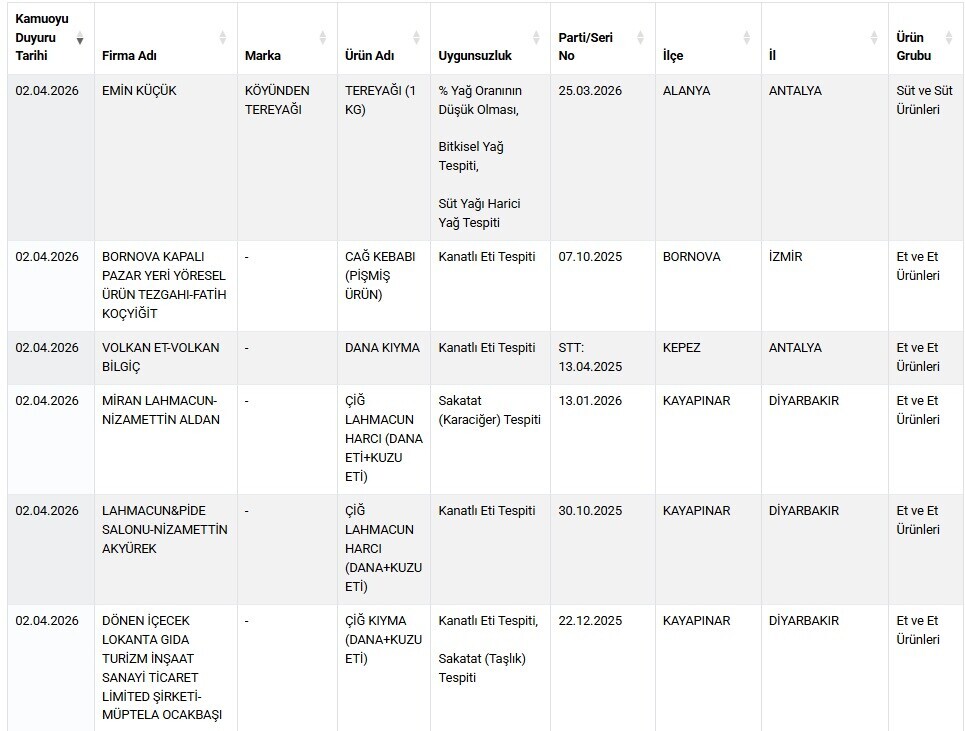Select the EMİN KÜÇÜK firm cell
This screenshot has width=965, height=731.
(x=139, y=91)
